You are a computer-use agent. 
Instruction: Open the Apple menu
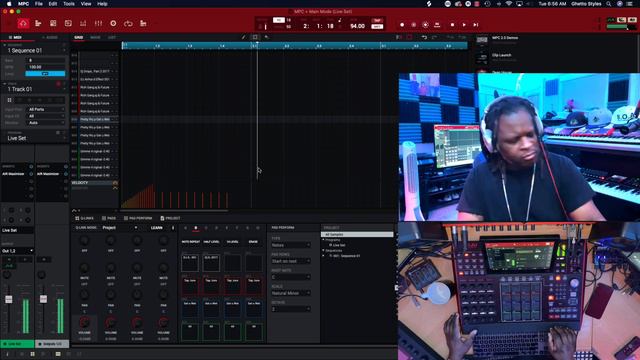tap(9, 4)
